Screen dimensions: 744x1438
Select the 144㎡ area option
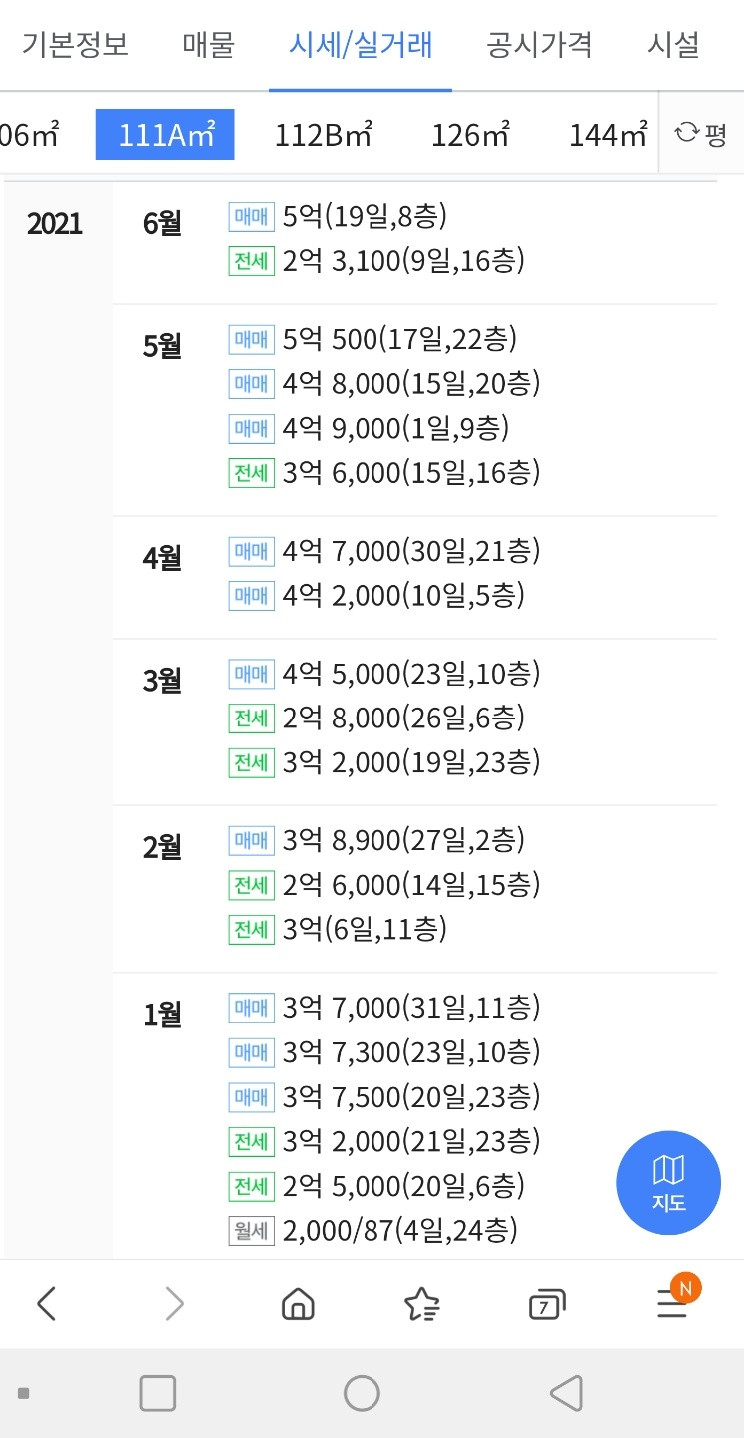click(608, 134)
